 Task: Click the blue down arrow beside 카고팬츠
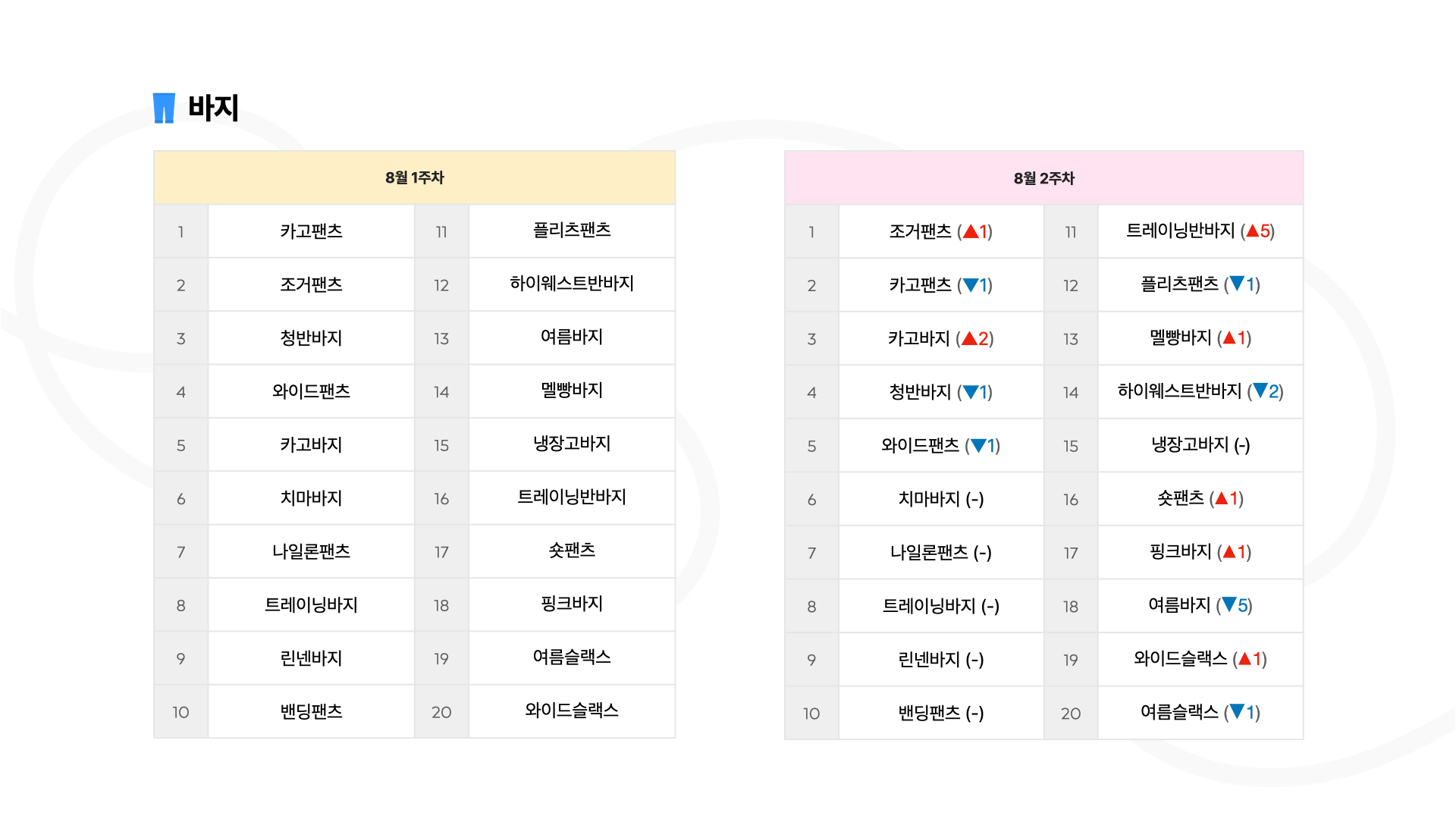[970, 285]
